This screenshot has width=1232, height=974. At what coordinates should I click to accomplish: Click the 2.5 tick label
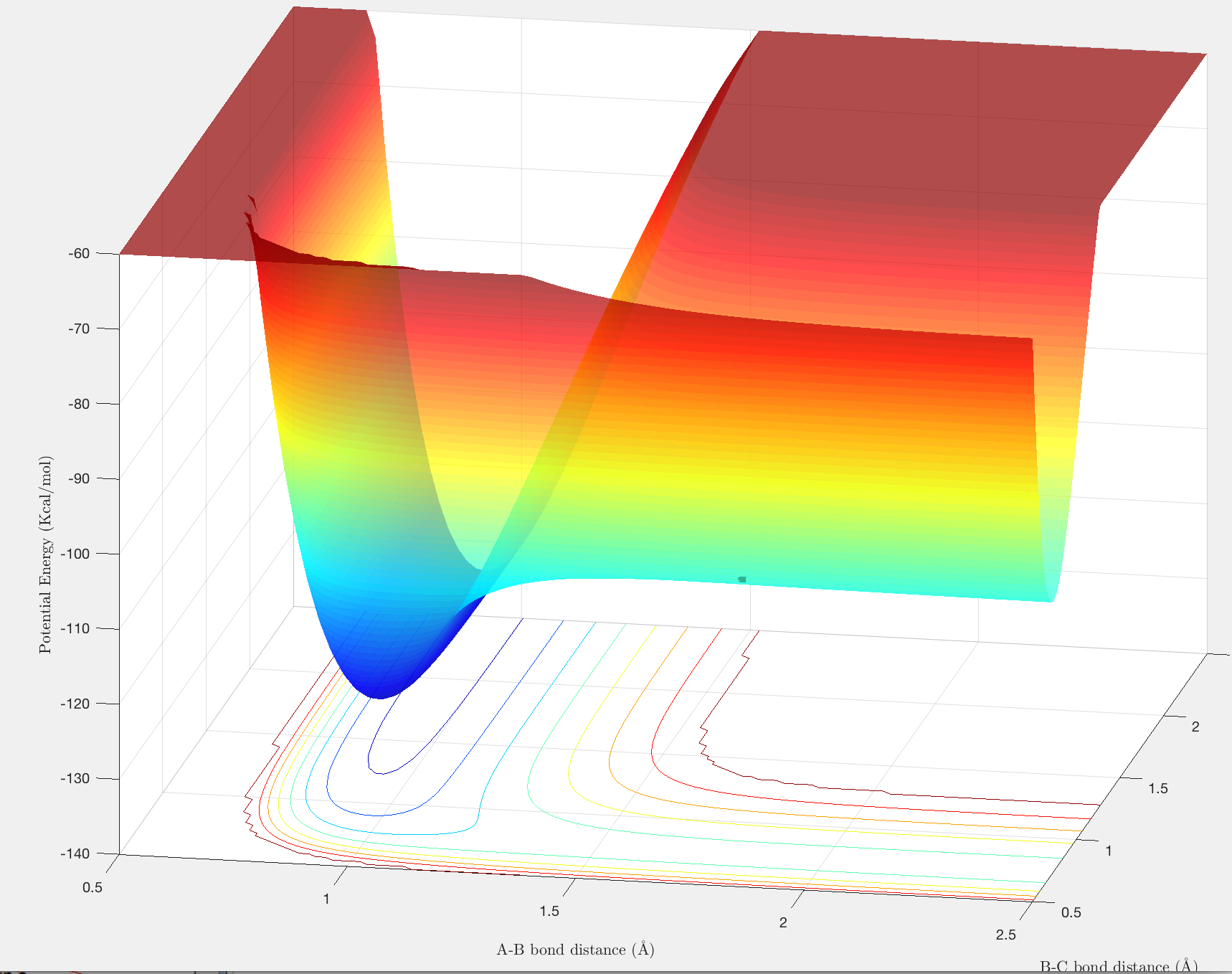pos(1006,935)
